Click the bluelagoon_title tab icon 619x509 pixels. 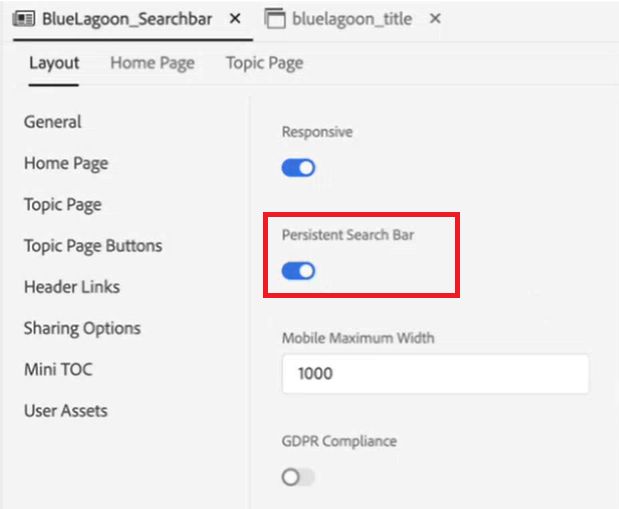pos(274,19)
